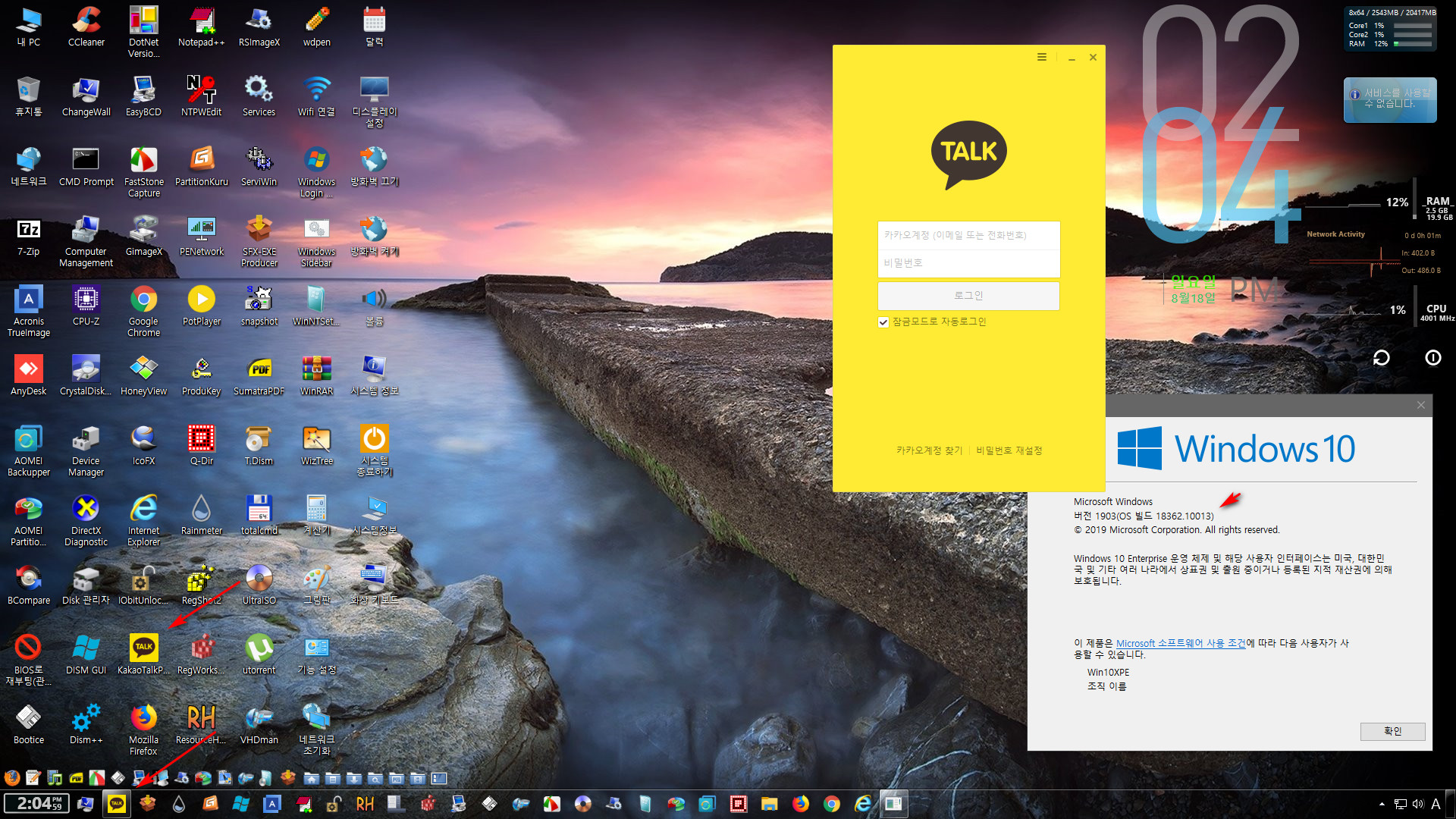Open the network tray icon
The height and width of the screenshot is (819, 1456).
coord(1401,804)
